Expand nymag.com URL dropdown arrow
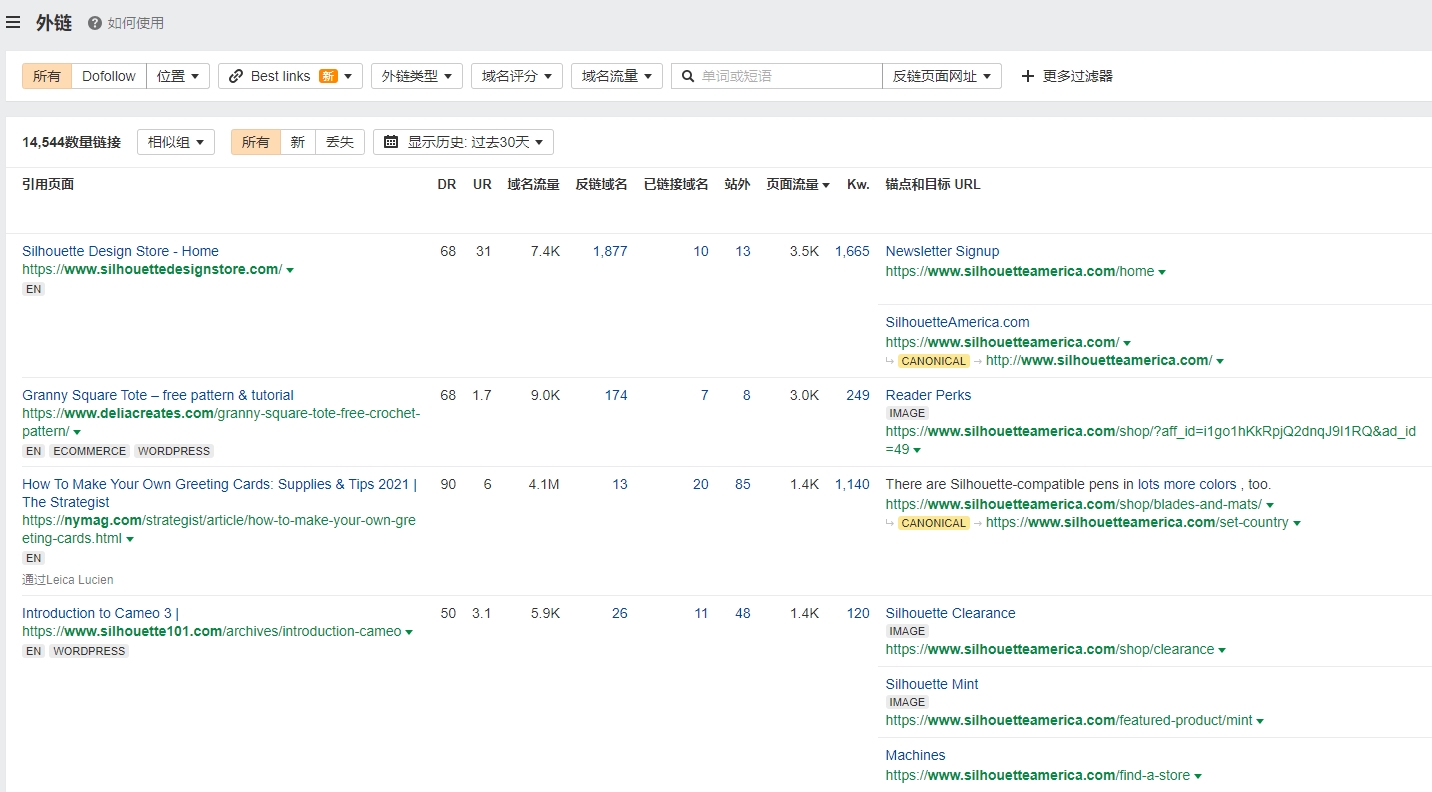 point(130,539)
